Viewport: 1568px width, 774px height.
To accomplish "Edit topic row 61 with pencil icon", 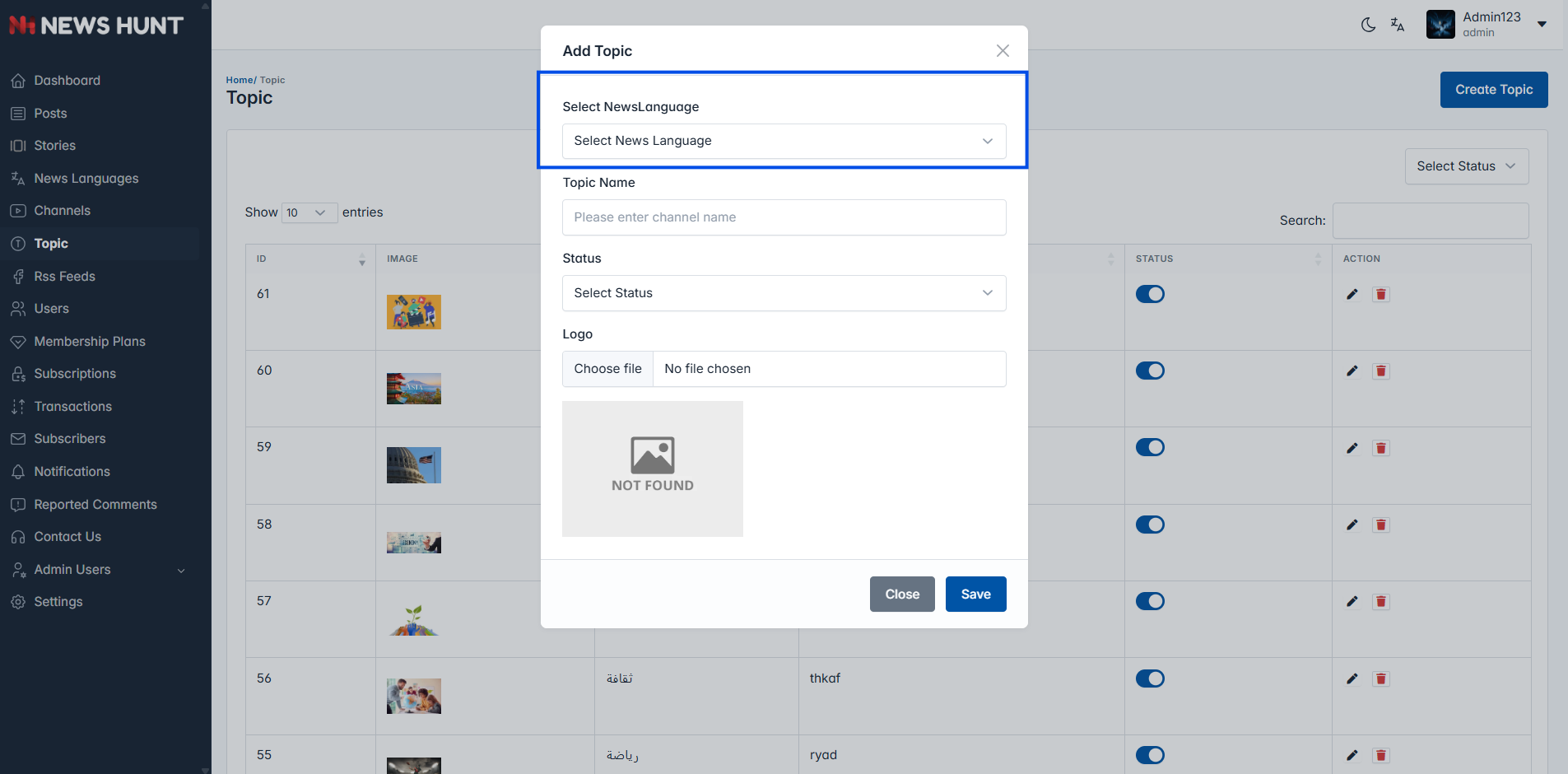I will 1352,294.
